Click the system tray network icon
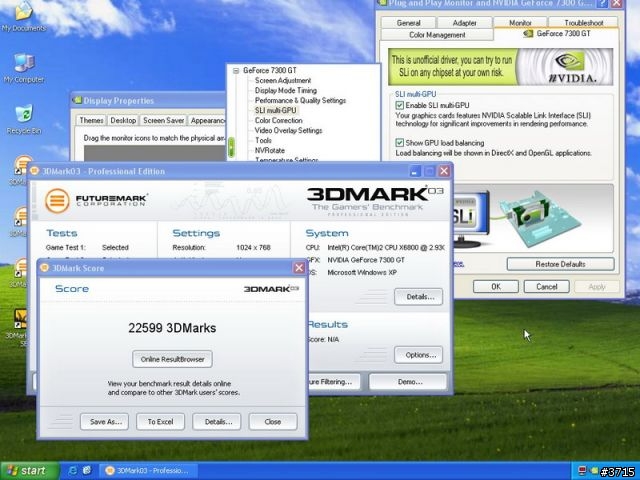The image size is (640, 480). point(582,471)
